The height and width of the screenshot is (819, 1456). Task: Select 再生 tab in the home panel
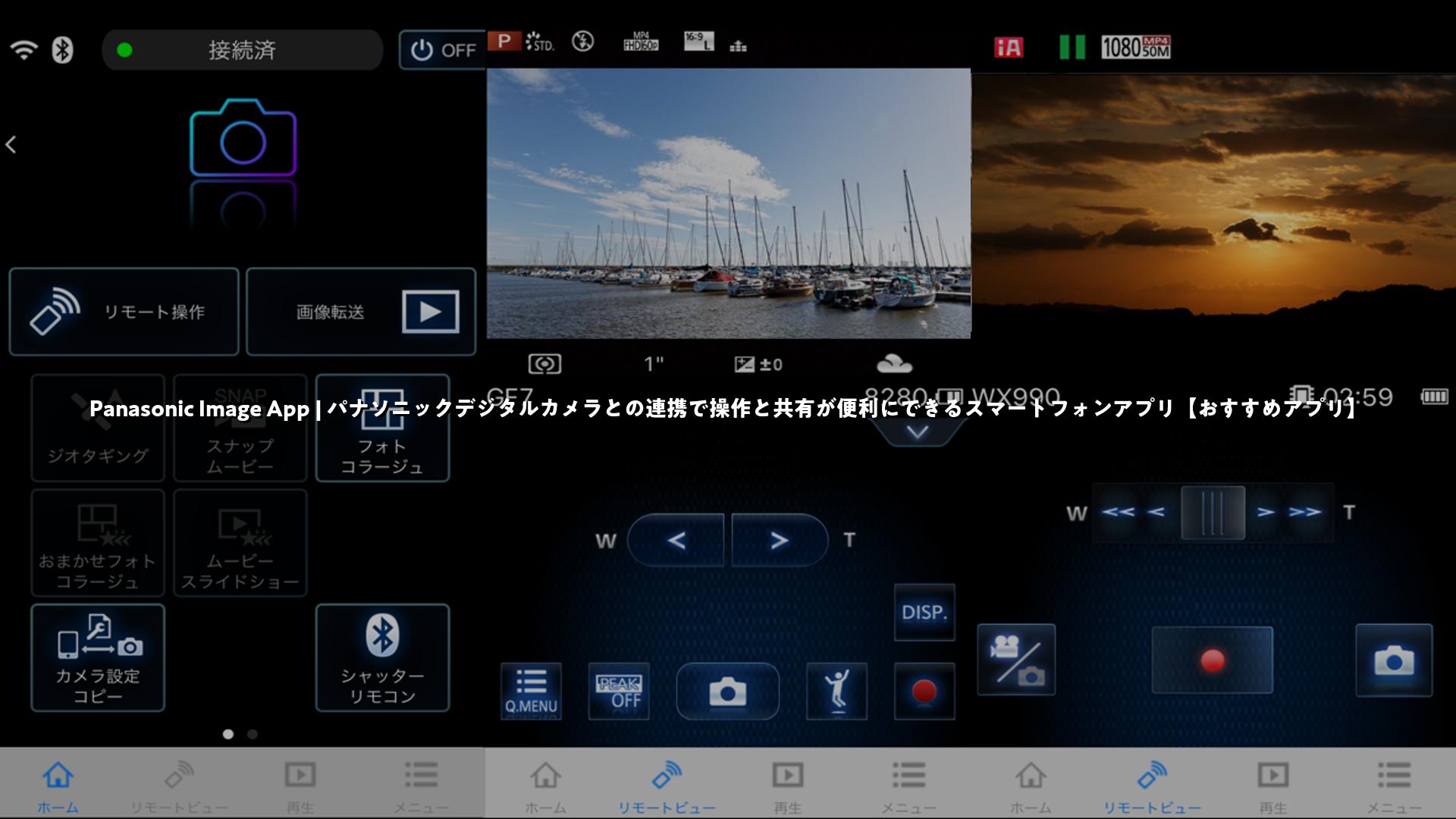pyautogui.click(x=300, y=786)
